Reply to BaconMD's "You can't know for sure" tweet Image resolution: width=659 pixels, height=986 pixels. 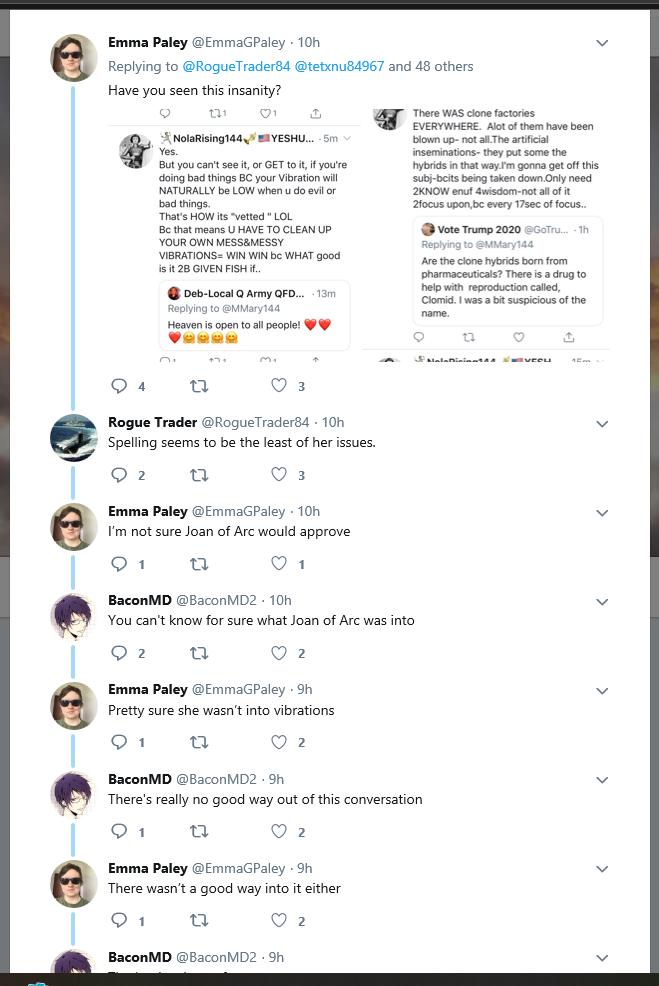pos(119,653)
